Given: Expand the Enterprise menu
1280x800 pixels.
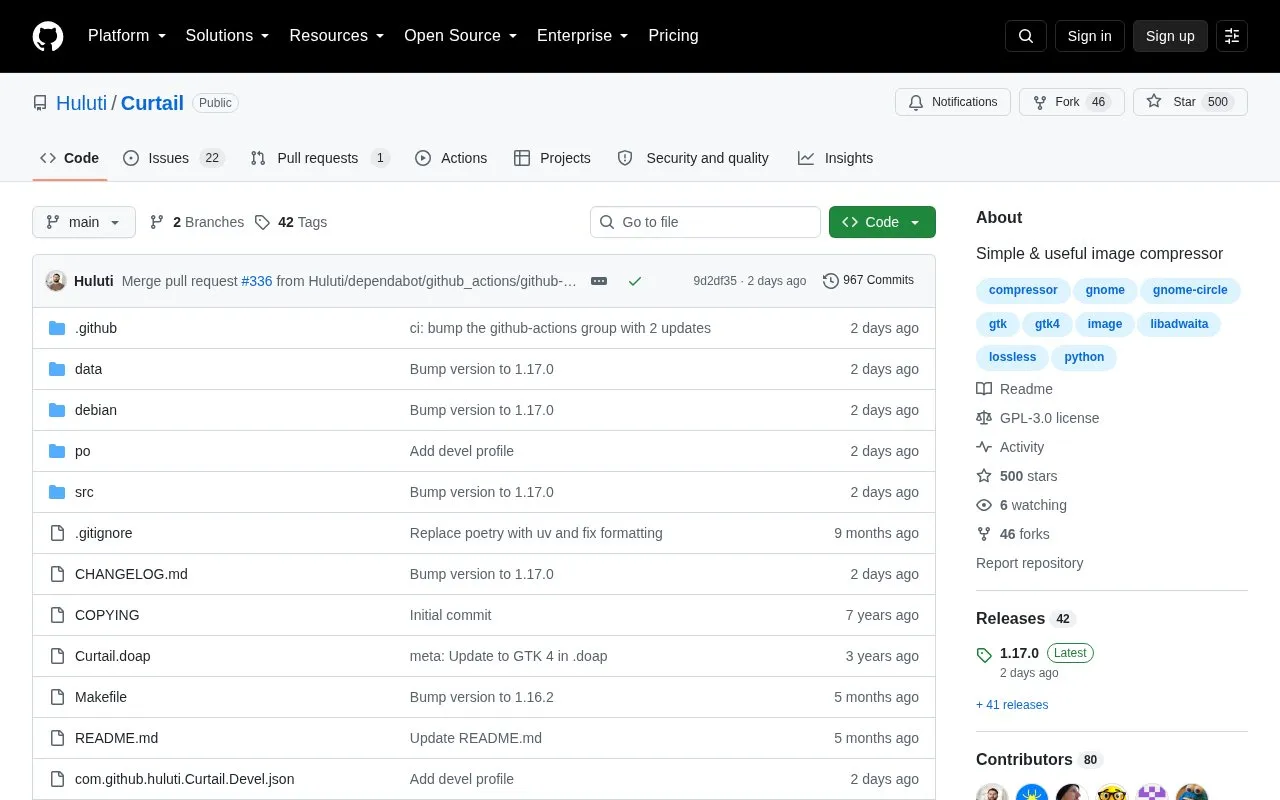Looking at the screenshot, I should click(x=582, y=36).
